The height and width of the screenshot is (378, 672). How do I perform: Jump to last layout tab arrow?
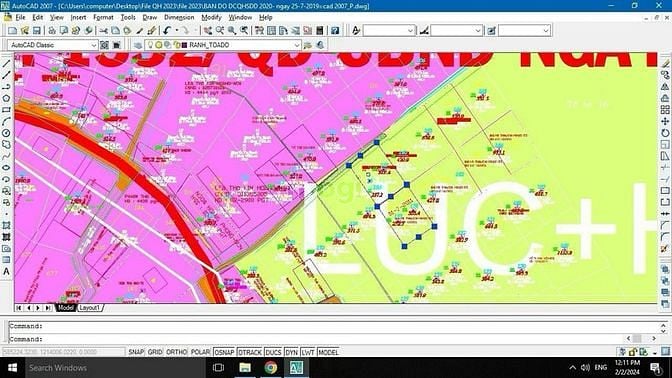48,308
